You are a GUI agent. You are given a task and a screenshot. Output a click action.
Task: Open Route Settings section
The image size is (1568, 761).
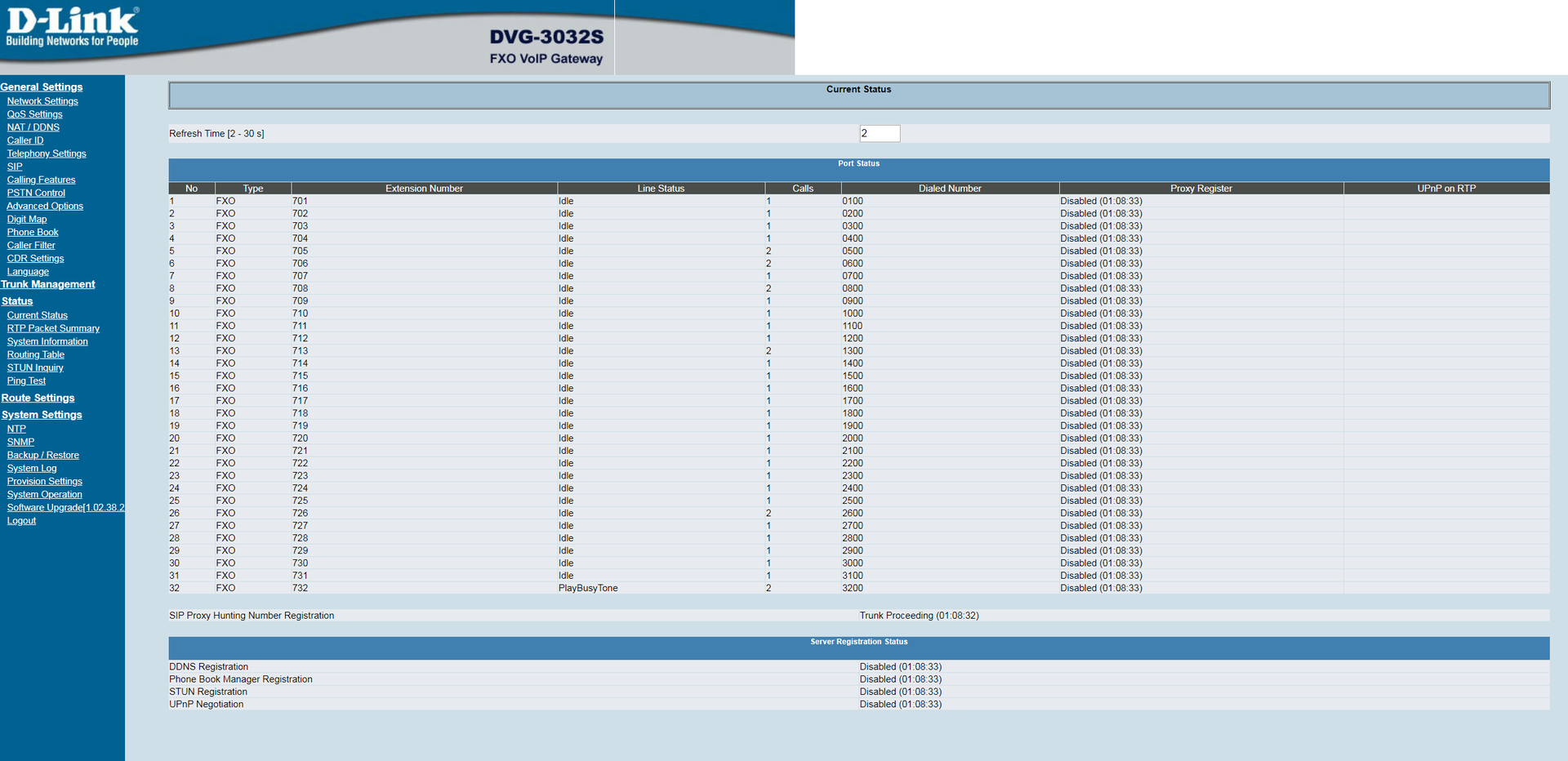coord(38,398)
